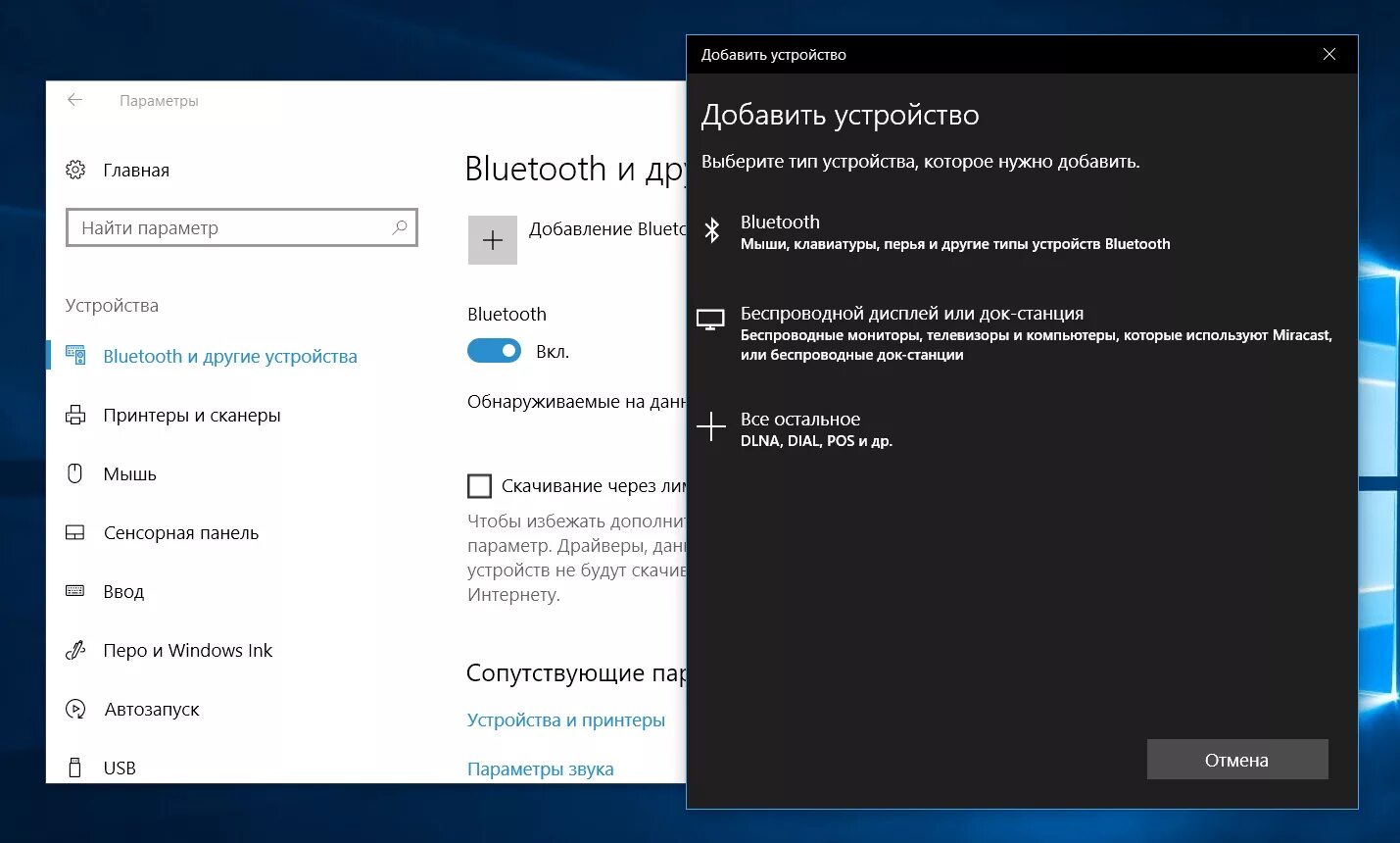1400x843 pixels.
Task: Click the Параметры window title text
Action: (159, 101)
